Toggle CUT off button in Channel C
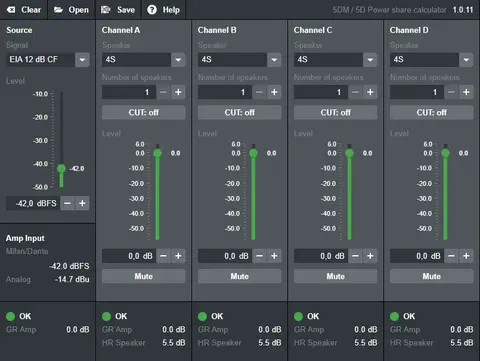 point(336,112)
